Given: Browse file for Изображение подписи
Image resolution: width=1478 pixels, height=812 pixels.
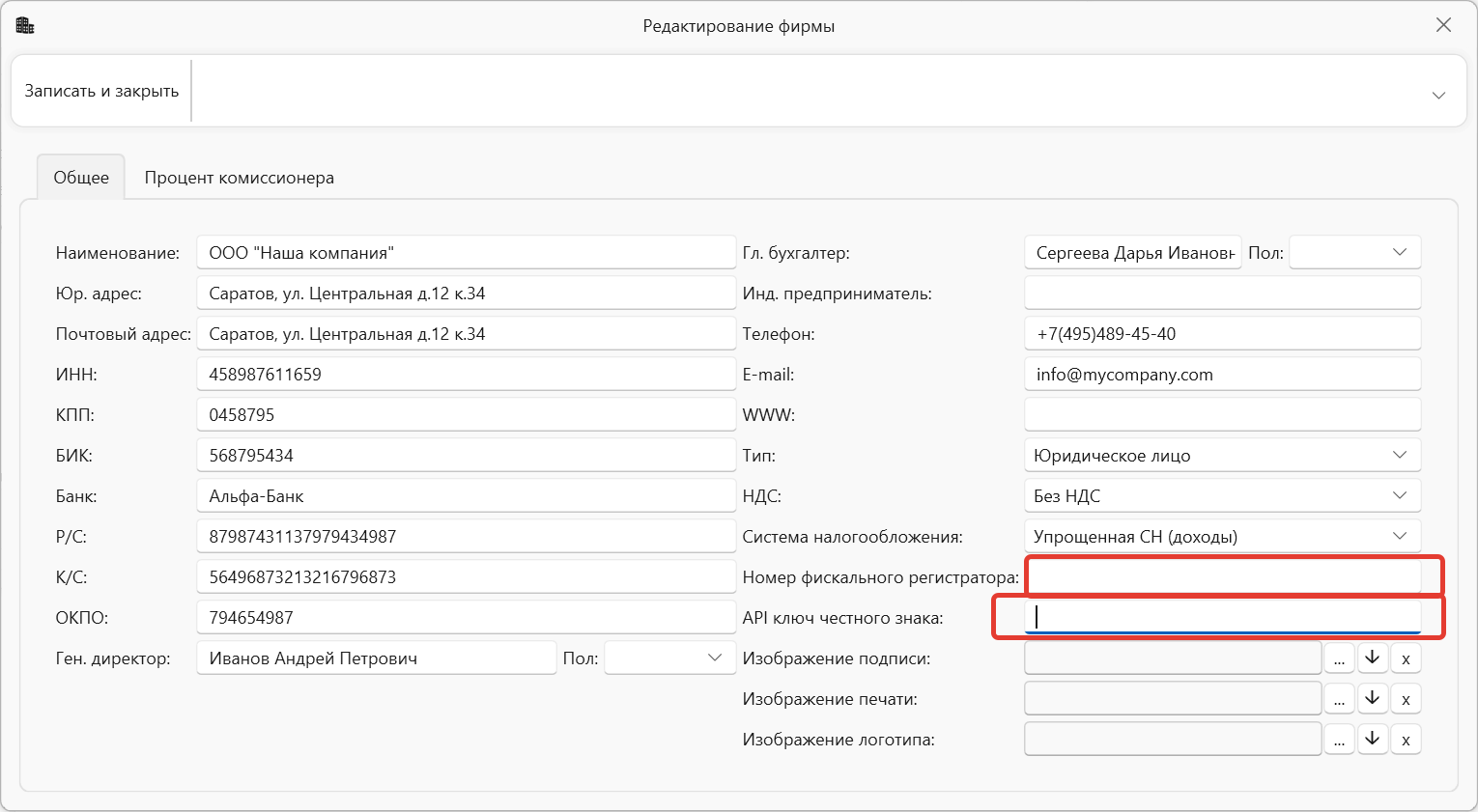Looking at the screenshot, I should coord(1339,658).
